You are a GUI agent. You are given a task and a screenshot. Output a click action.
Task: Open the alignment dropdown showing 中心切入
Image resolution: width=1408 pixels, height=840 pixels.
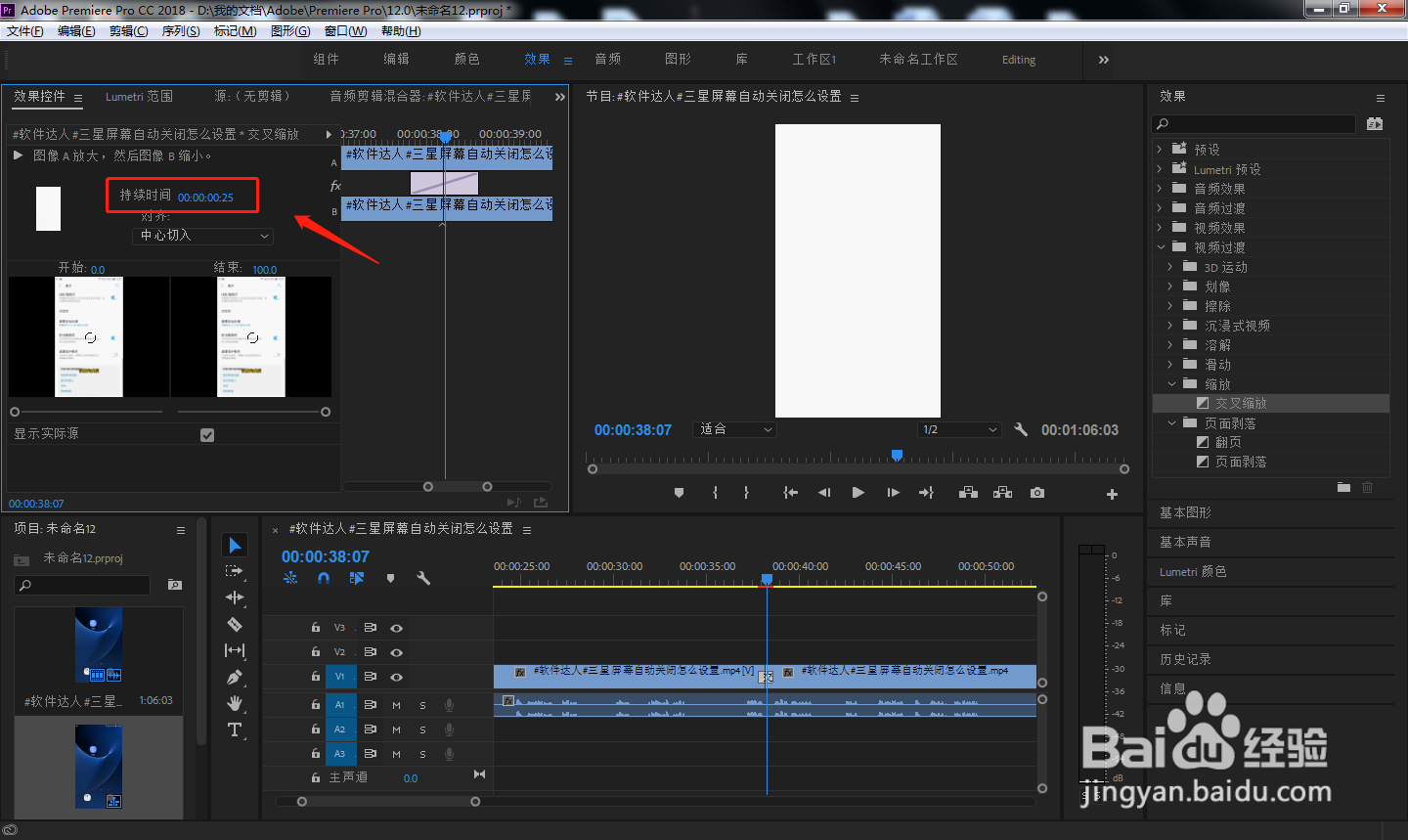click(x=202, y=236)
